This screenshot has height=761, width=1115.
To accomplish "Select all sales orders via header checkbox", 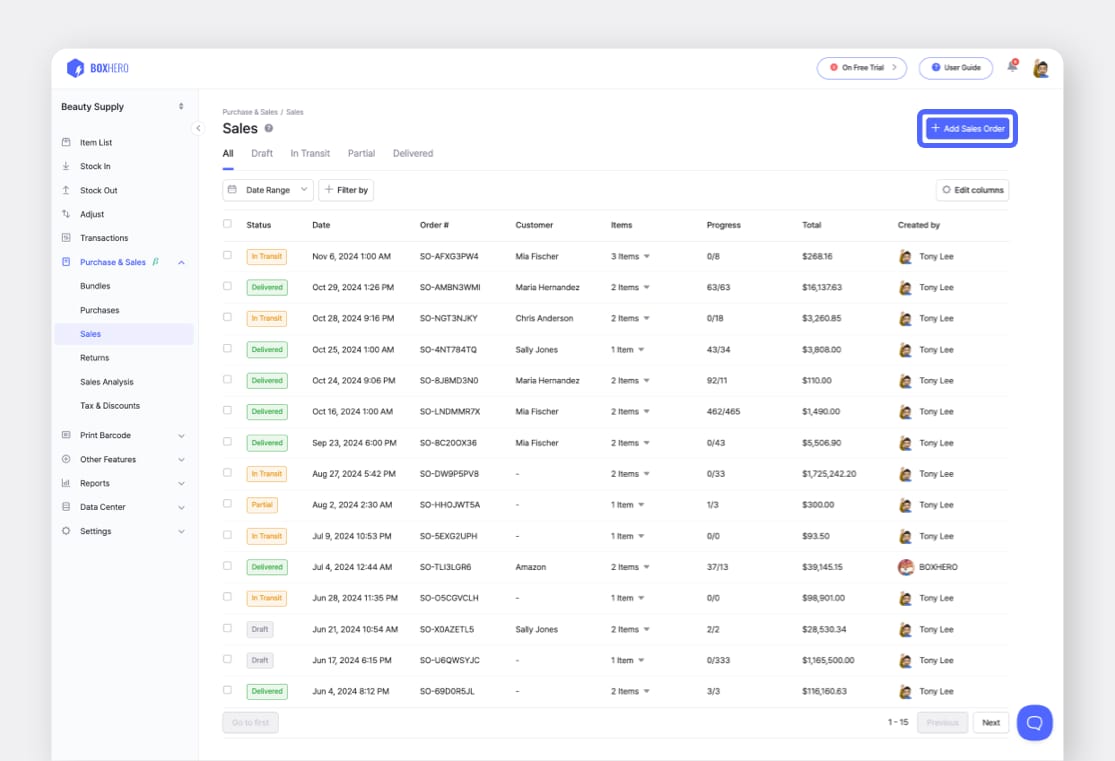I will (x=228, y=224).
